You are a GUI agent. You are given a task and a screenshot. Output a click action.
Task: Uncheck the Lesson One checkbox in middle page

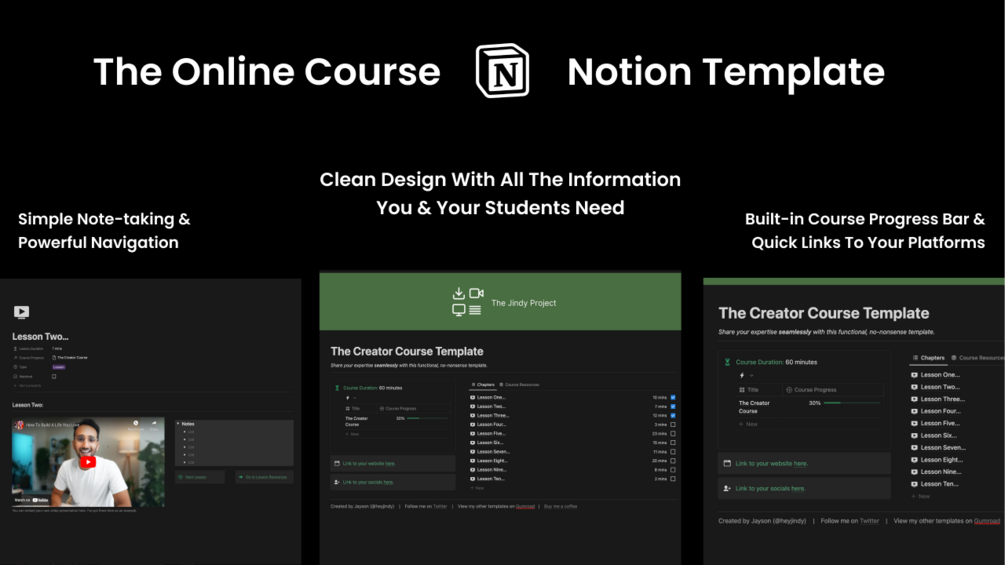[x=673, y=397]
